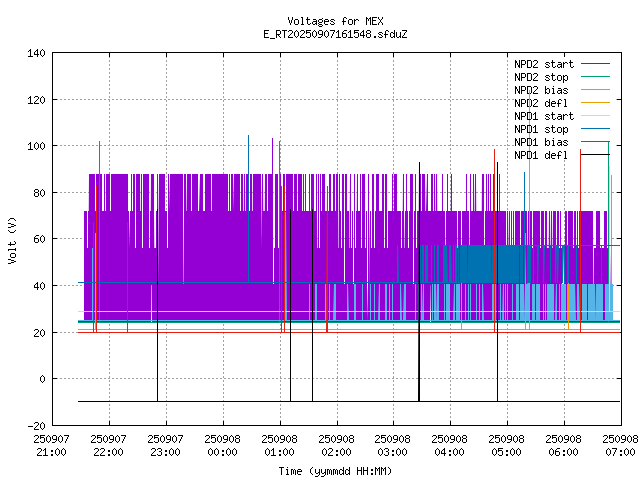Click the 250908 03:00 time tick label
This screenshot has width=640, height=480.
[392, 445]
